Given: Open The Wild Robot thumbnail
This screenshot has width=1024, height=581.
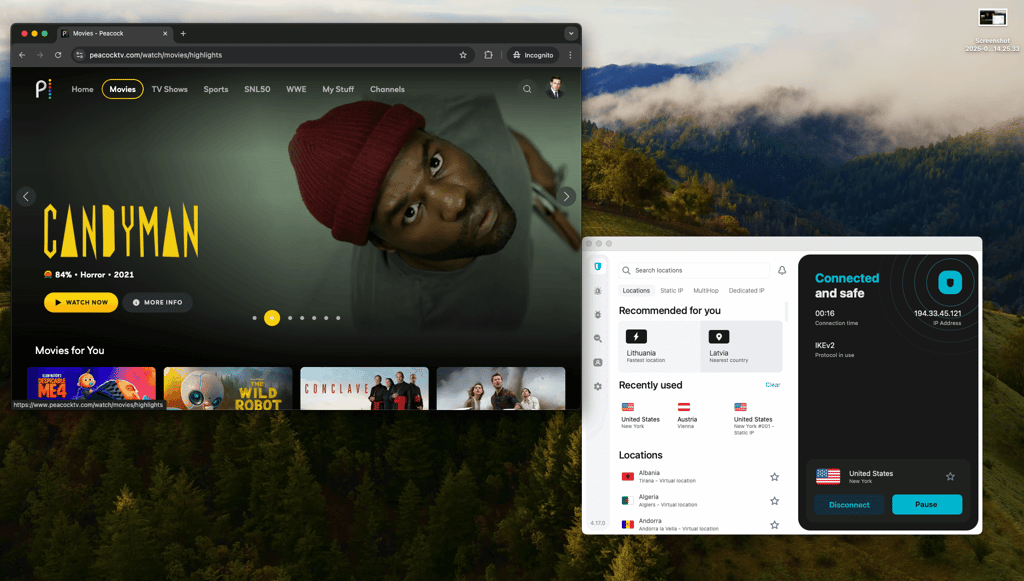Looking at the screenshot, I should 228,388.
